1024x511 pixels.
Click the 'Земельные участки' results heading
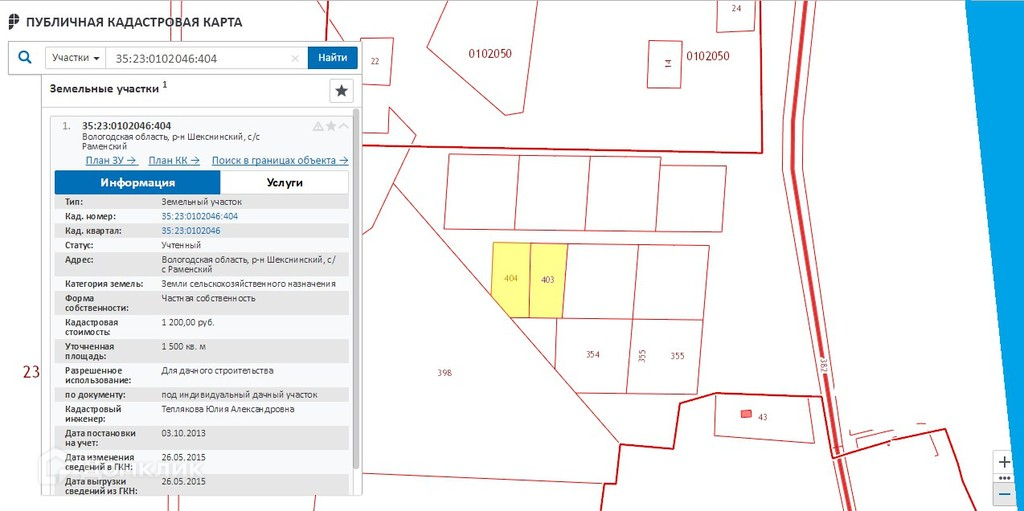click(x=104, y=89)
